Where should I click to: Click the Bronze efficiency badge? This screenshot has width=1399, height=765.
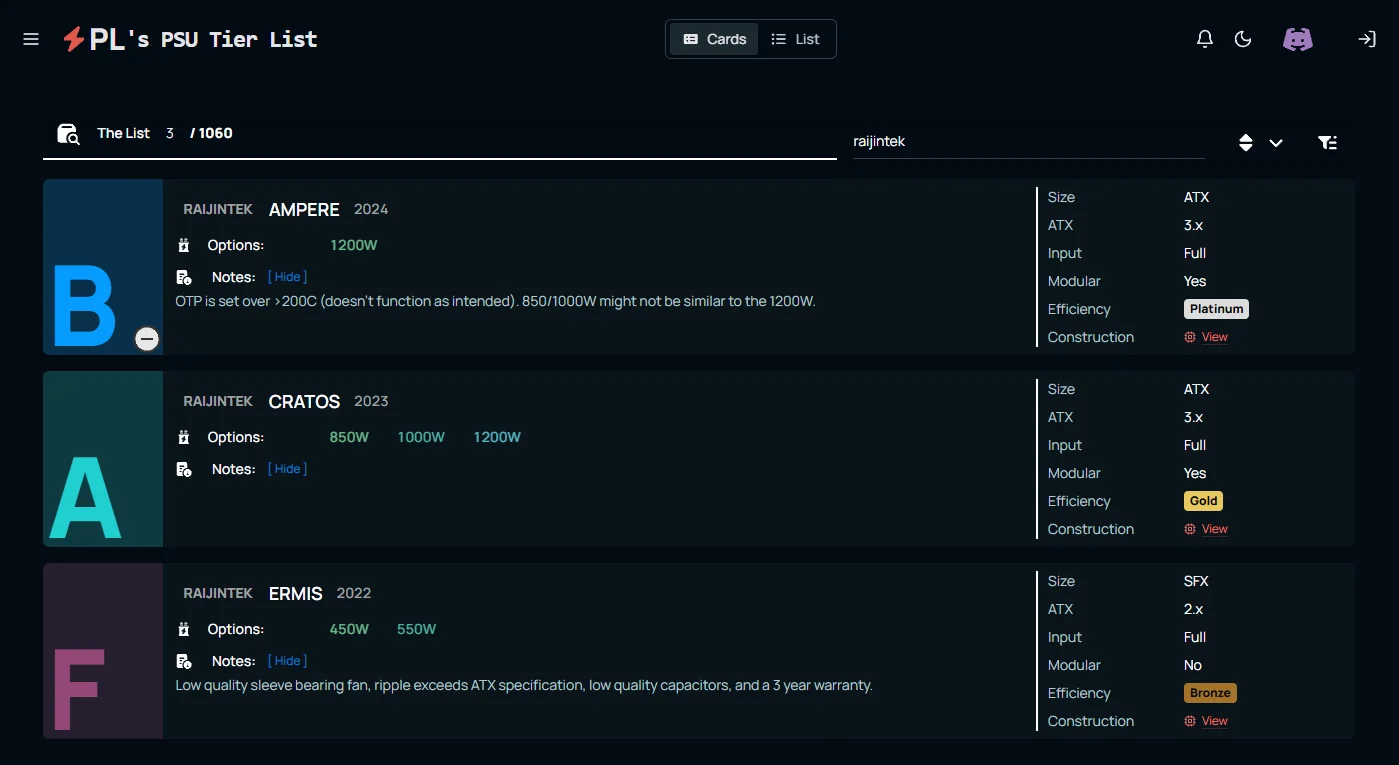[1210, 693]
